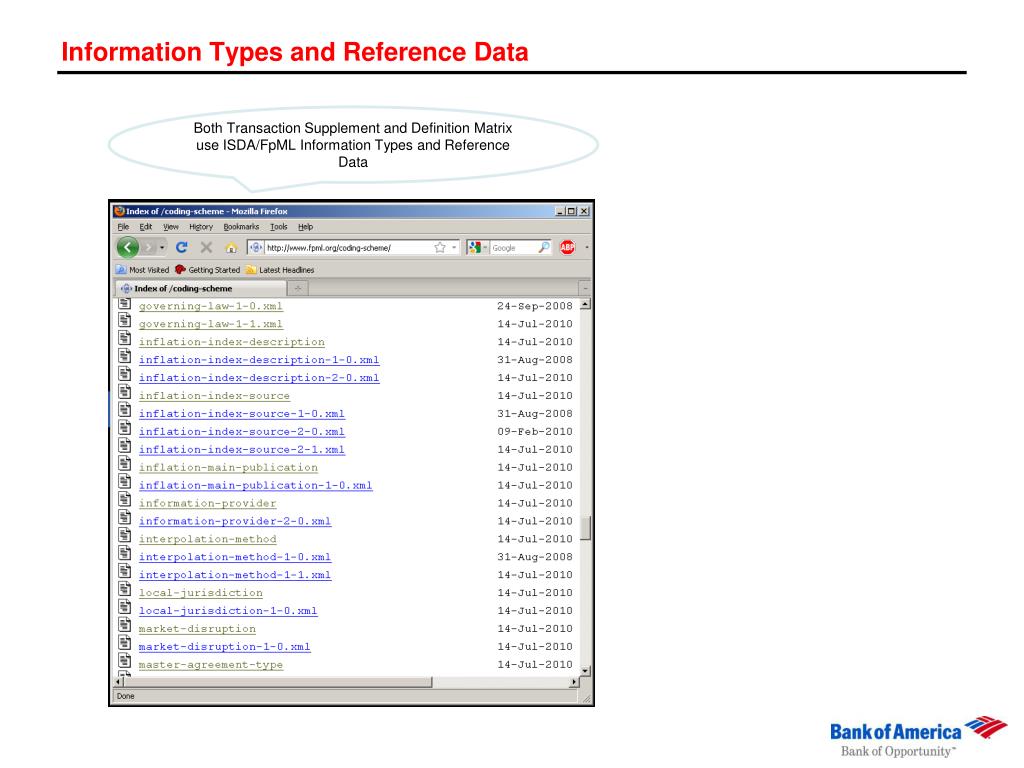Open the search engine chooser dropdown arrow

click(485, 248)
